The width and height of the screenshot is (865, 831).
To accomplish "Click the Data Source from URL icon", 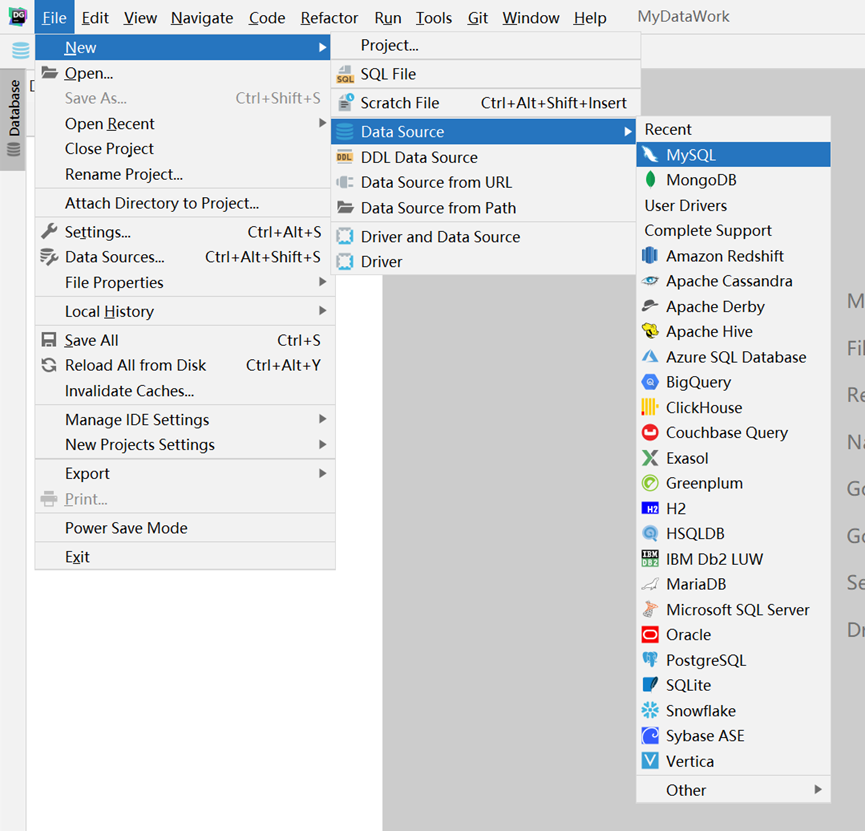I will [345, 182].
